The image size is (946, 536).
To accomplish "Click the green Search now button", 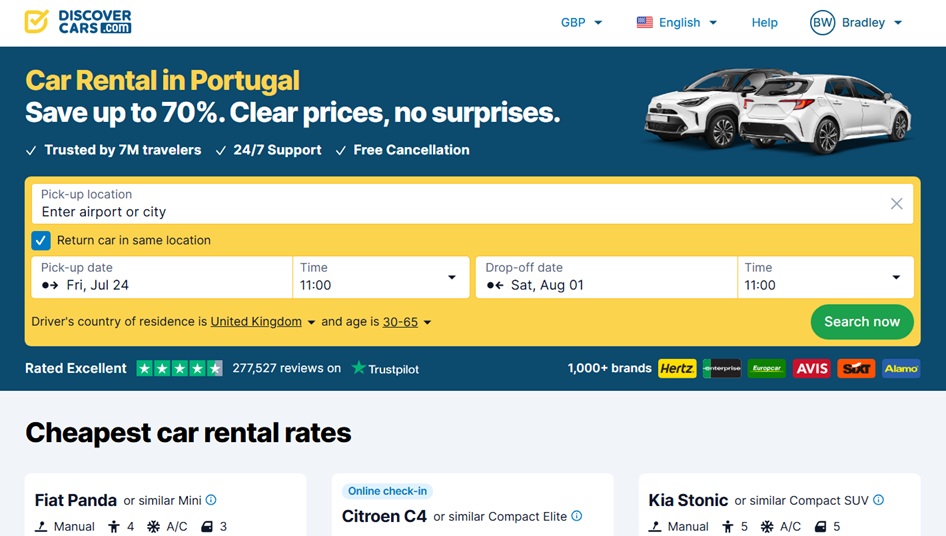I will [x=862, y=322].
